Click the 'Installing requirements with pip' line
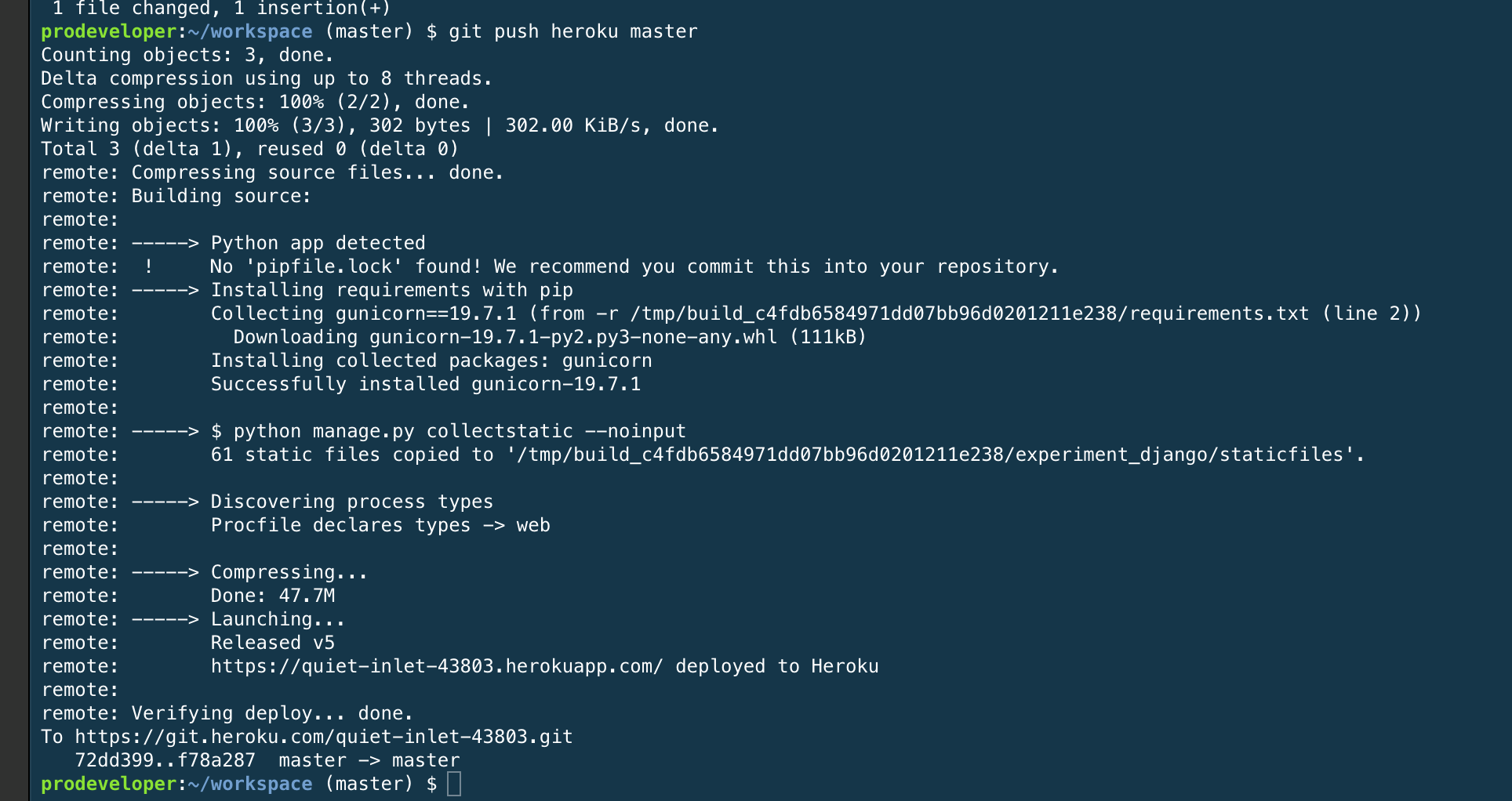This screenshot has width=1512, height=801. click(391, 290)
